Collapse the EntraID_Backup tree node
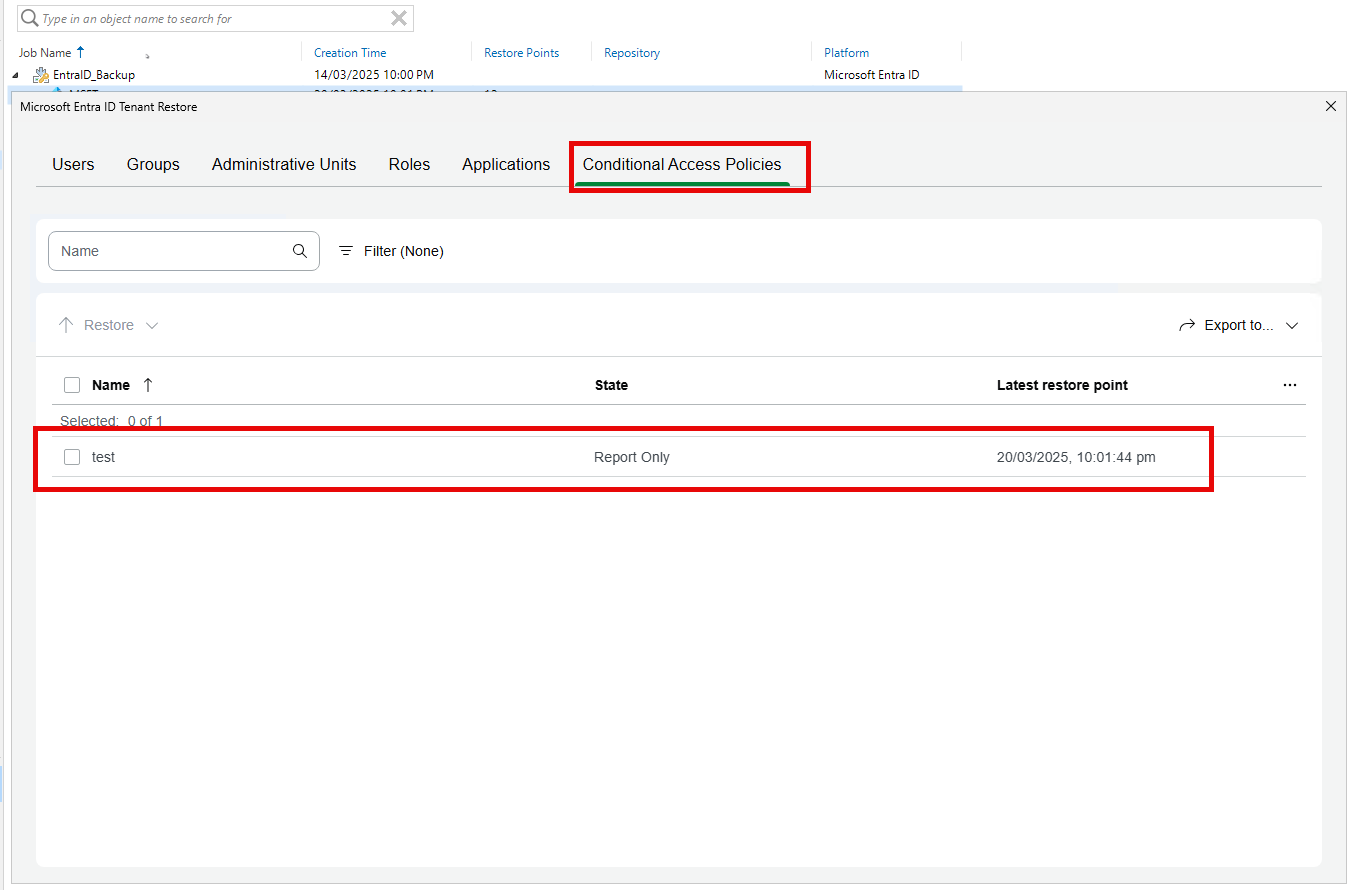Screen dimensions: 1354x890 point(15,75)
